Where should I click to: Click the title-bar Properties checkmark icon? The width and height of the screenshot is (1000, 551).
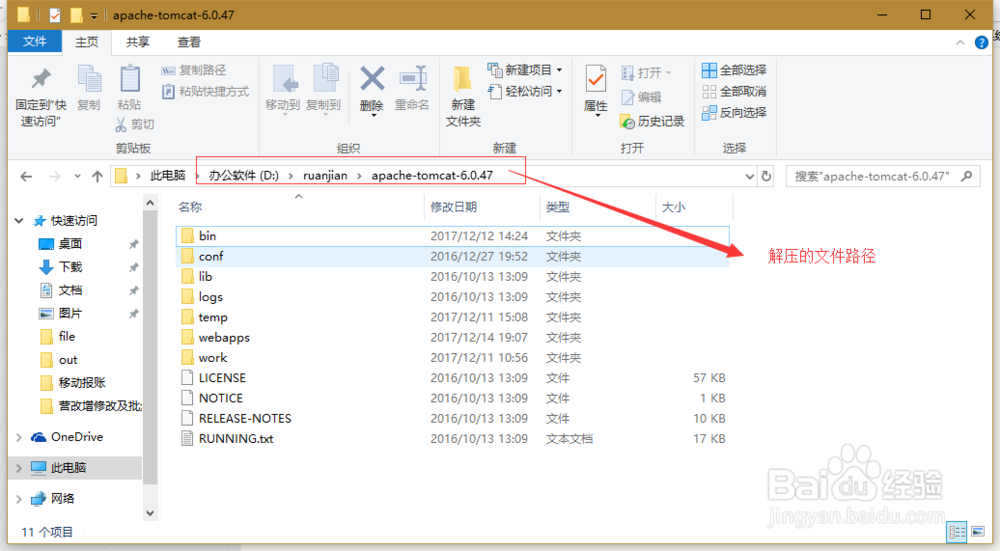(x=55, y=15)
